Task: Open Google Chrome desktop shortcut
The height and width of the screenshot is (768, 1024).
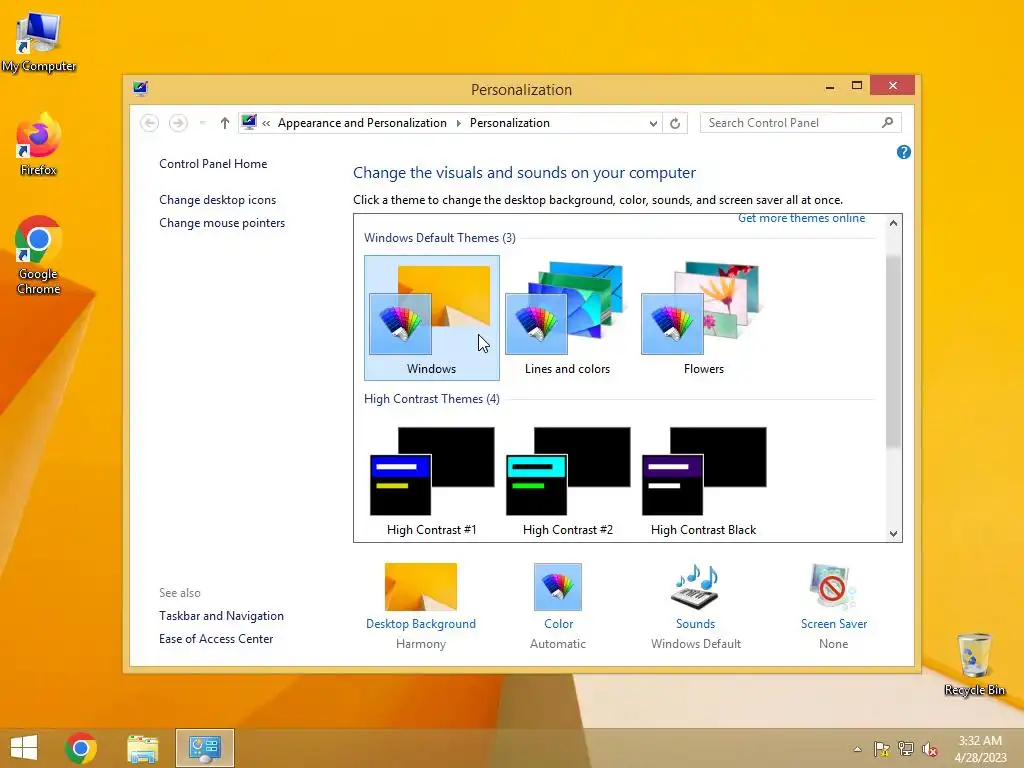Action: (x=39, y=255)
